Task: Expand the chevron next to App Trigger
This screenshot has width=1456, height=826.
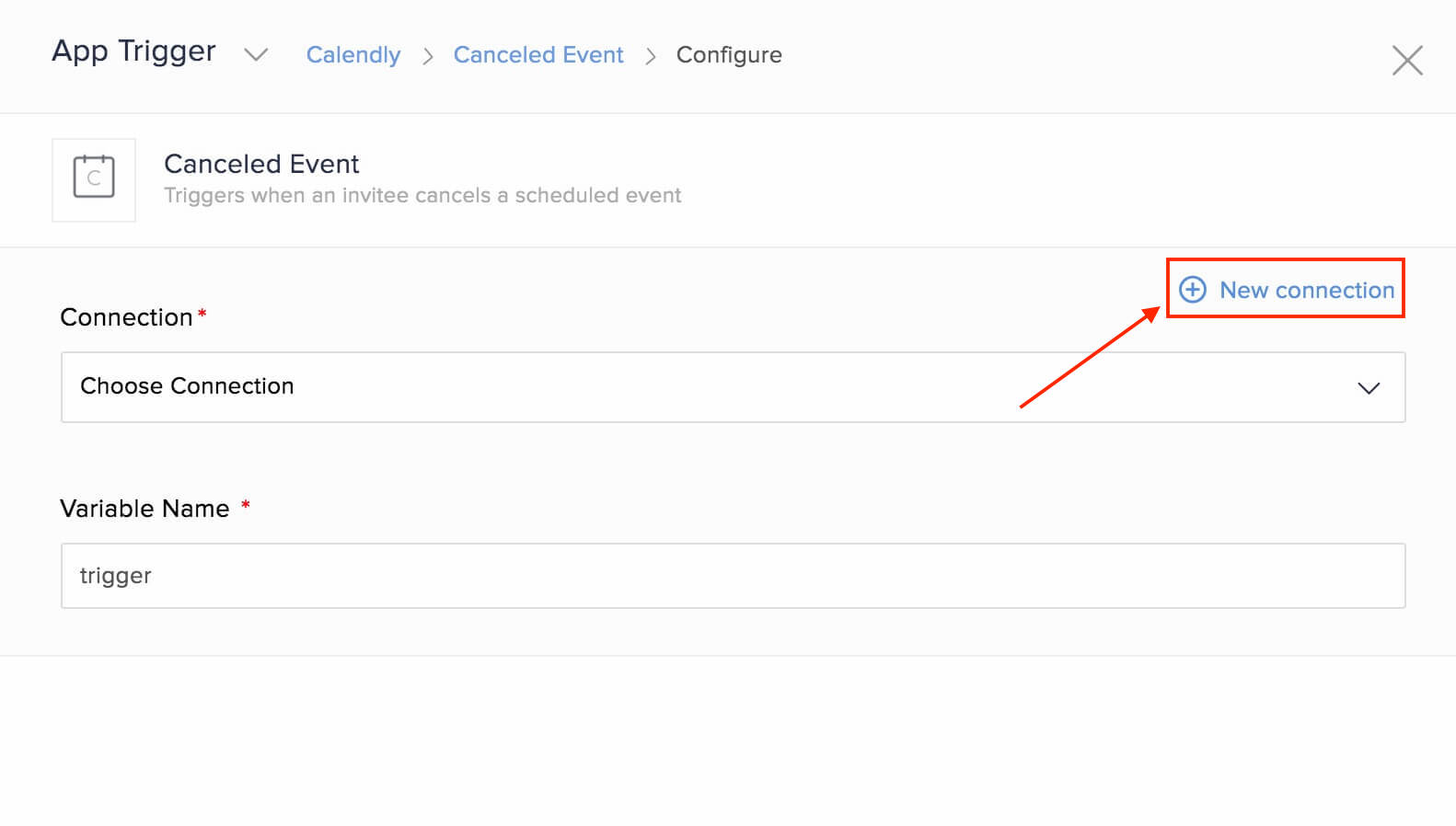Action: (256, 55)
